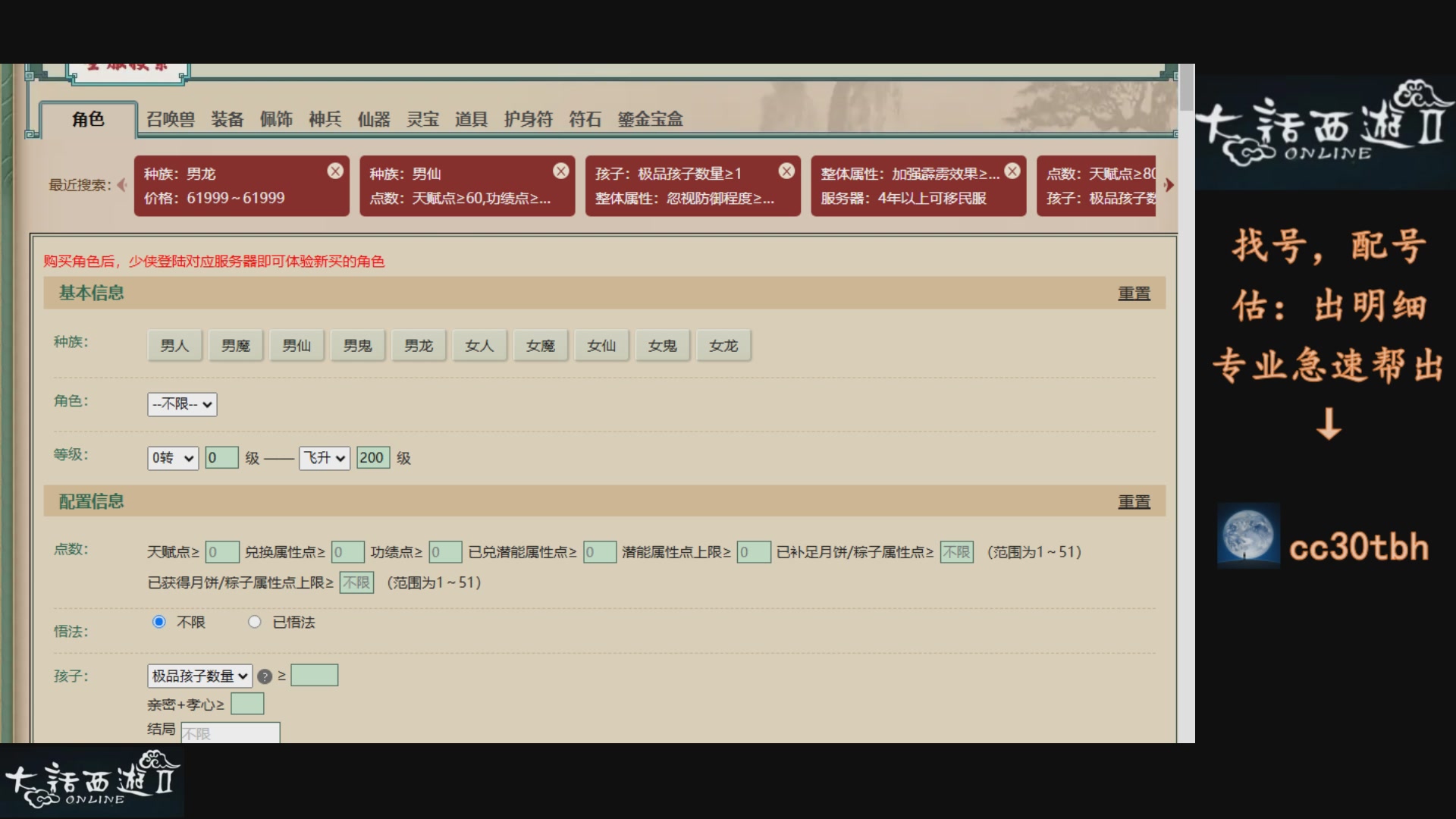Open the 孩子 极品孩子数量≥1 recent search
The width and height of the screenshot is (1456, 819).
tap(693, 186)
